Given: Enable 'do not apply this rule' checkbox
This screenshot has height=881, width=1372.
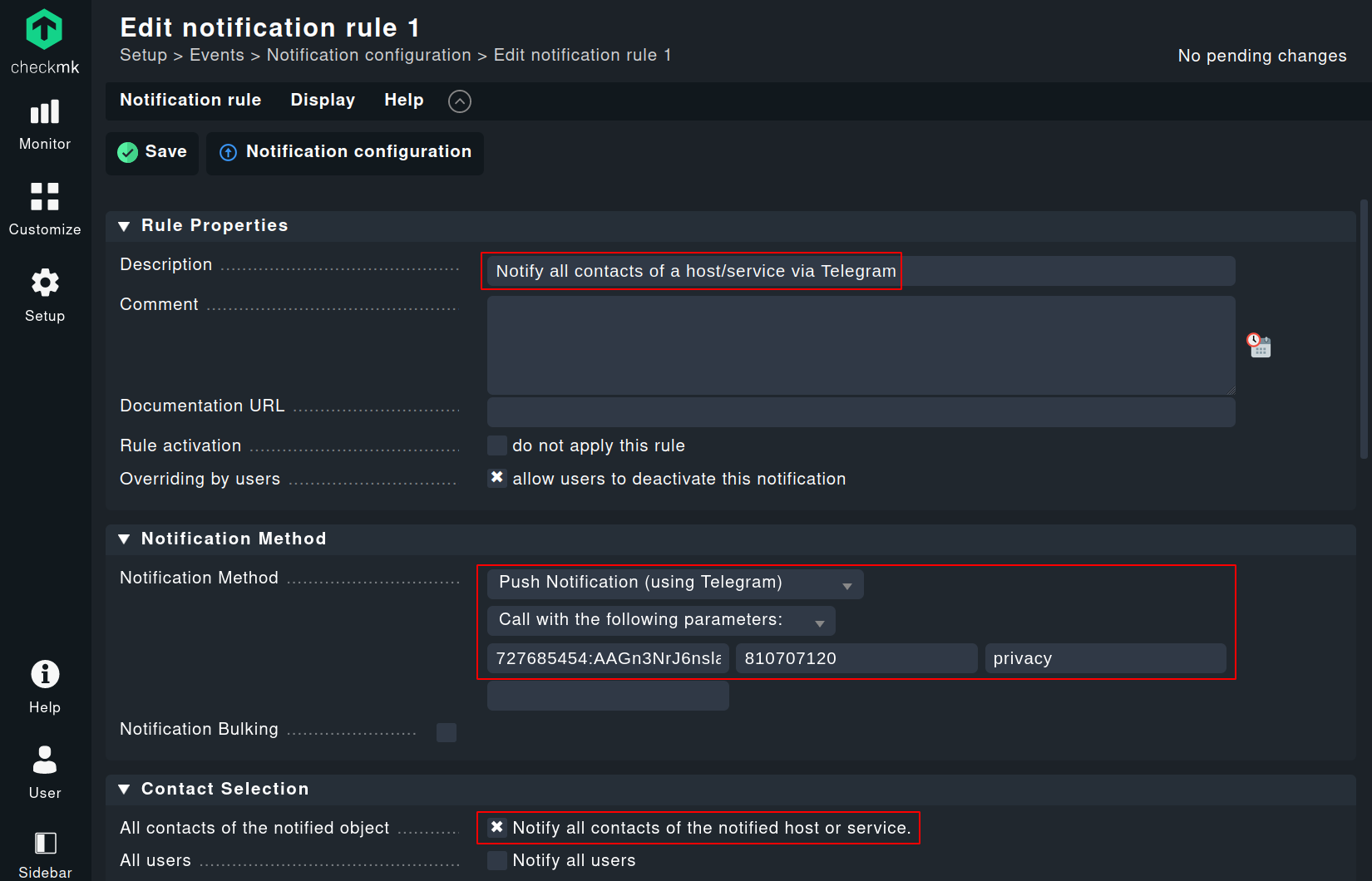Looking at the screenshot, I should coord(497,445).
